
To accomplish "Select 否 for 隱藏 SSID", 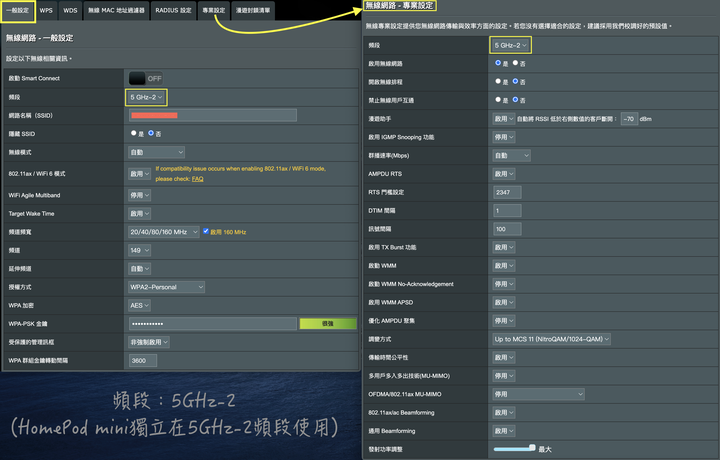I will [x=151, y=133].
